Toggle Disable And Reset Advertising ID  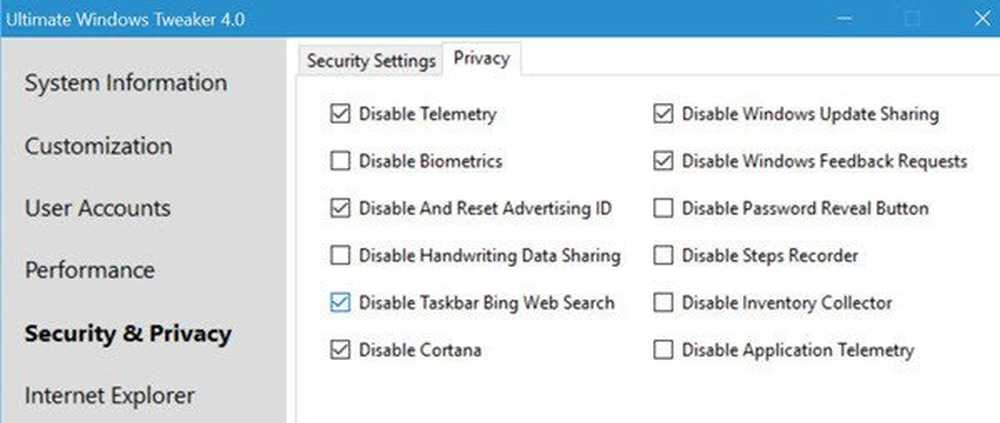(340, 209)
